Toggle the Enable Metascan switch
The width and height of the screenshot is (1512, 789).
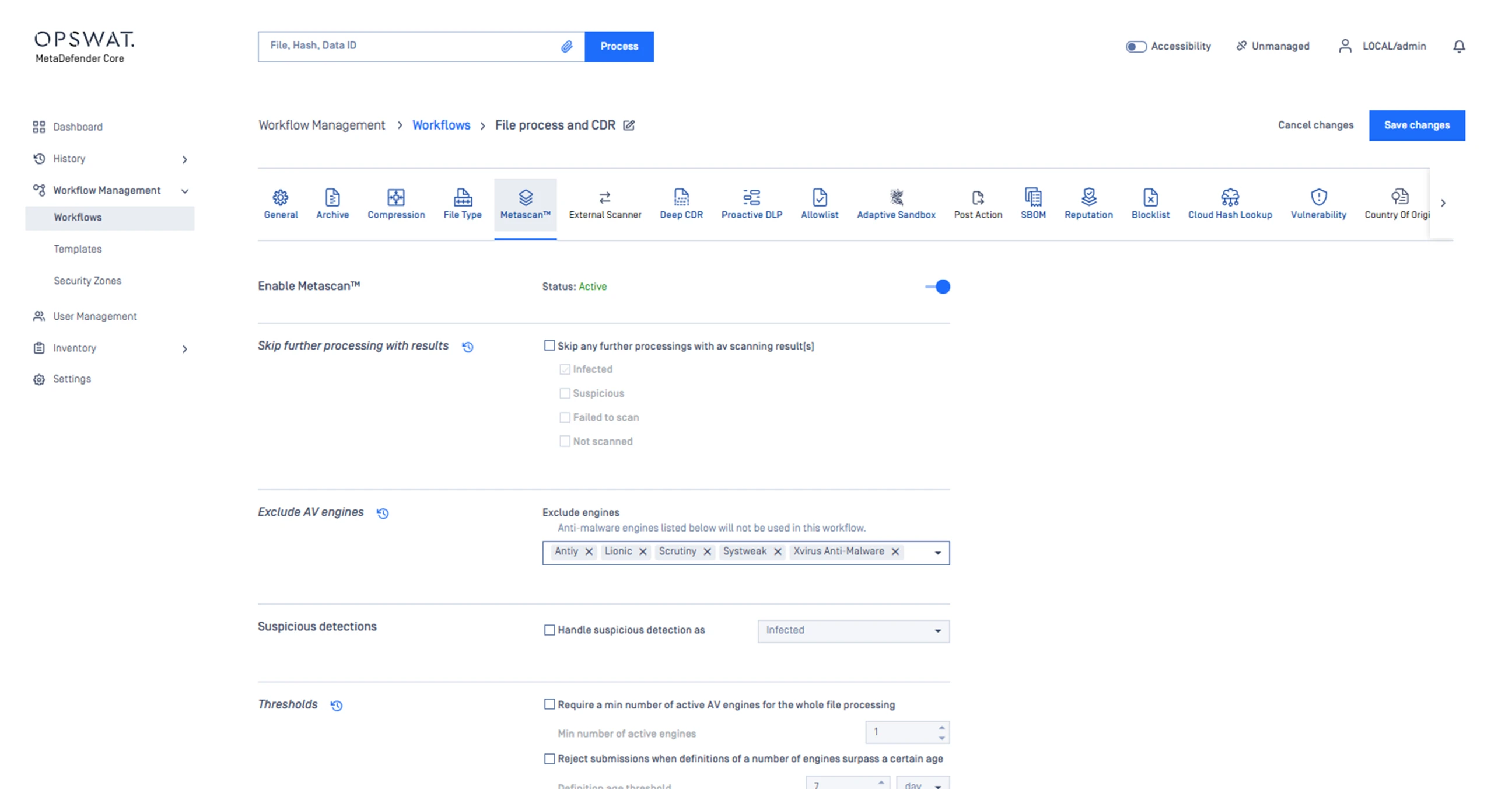tap(938, 287)
